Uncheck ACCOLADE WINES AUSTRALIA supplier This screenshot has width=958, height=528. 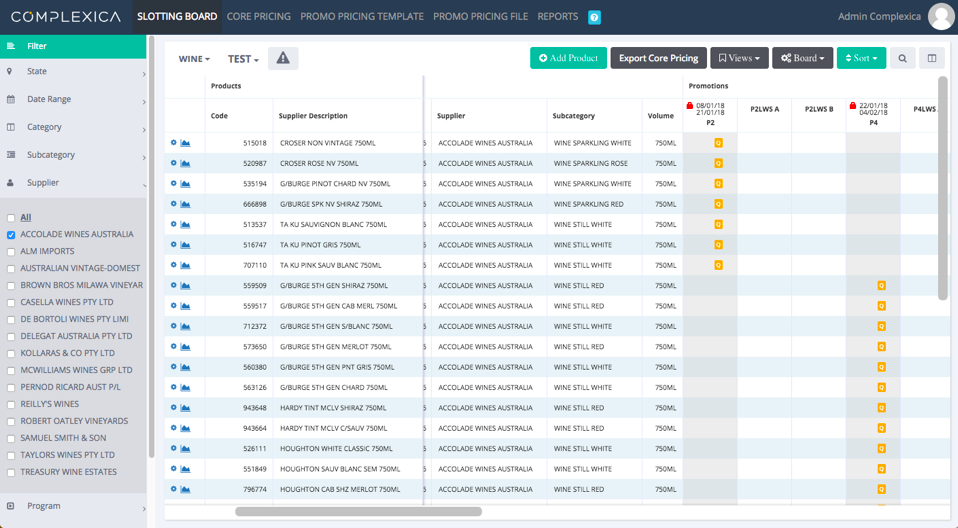[x=11, y=235]
